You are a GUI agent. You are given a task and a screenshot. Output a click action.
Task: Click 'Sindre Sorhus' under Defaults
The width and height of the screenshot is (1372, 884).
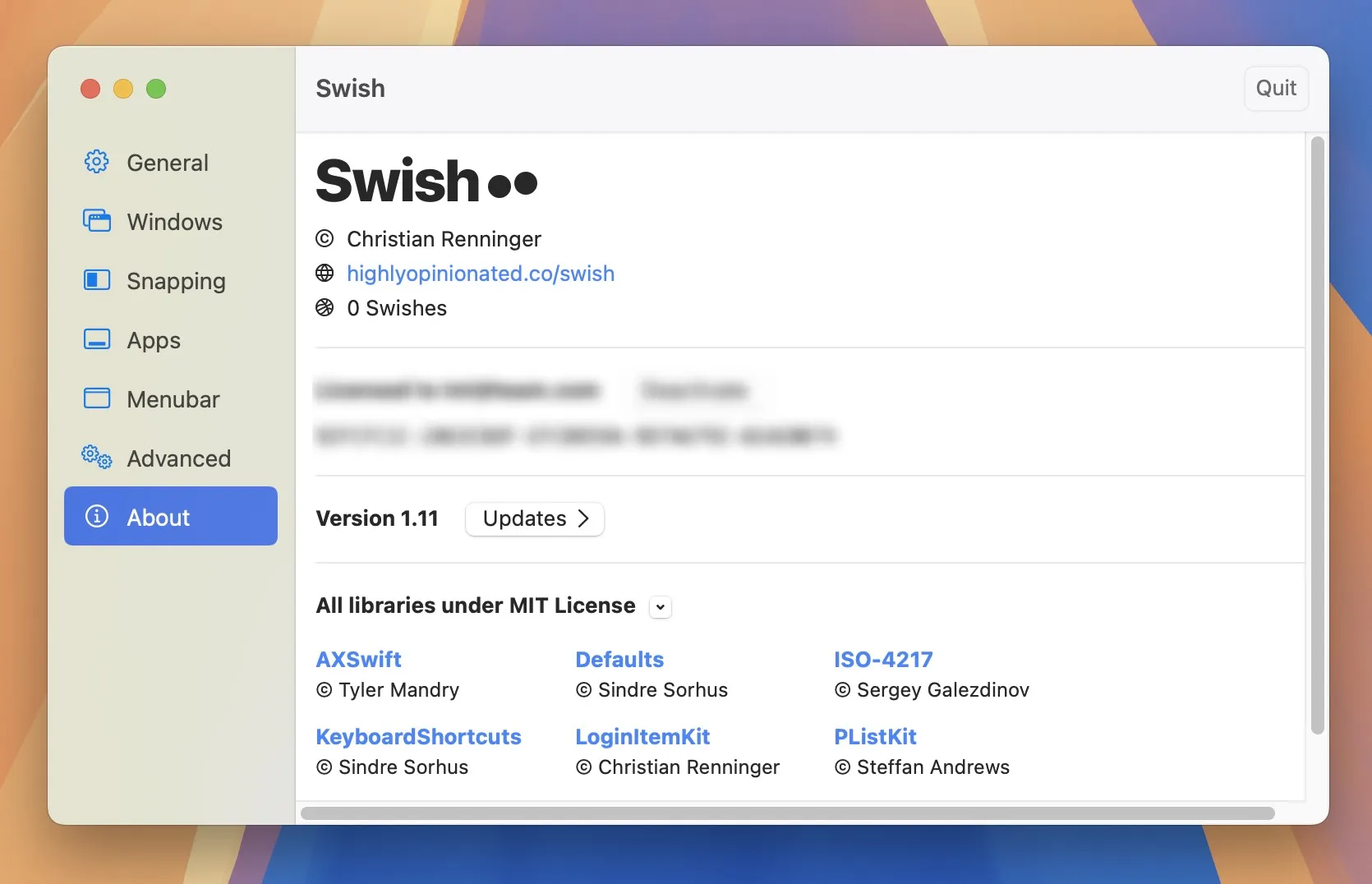[663, 690]
